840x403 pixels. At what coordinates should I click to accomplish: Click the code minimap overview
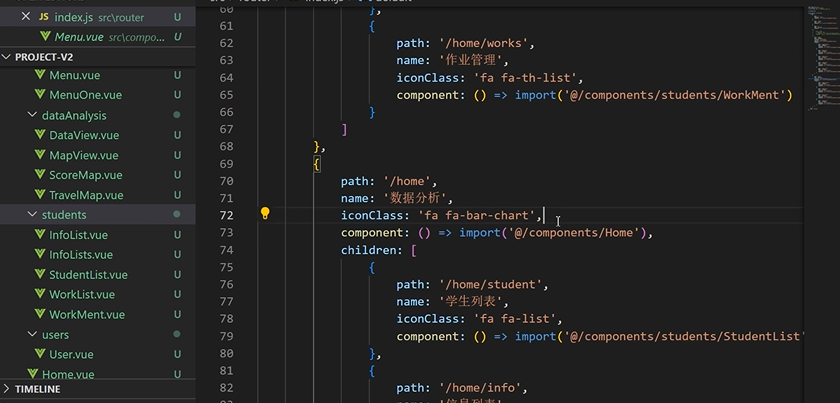coord(822,58)
